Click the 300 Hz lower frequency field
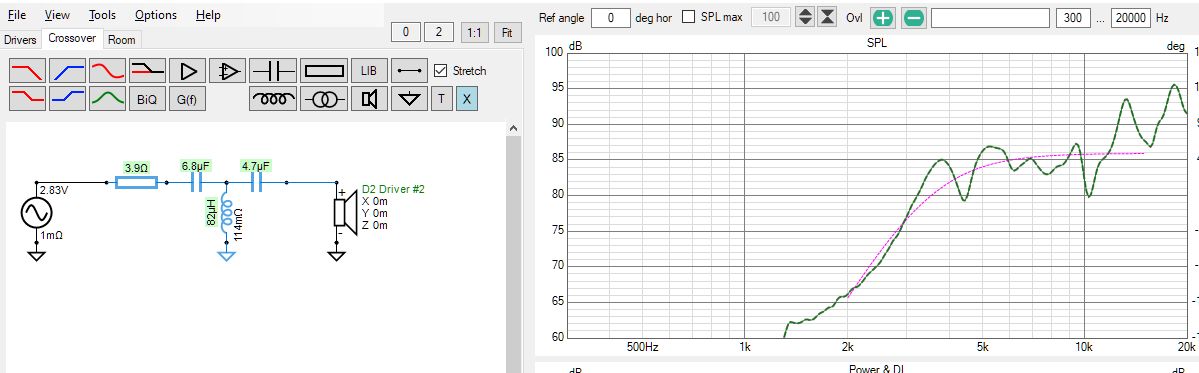The image size is (1199, 373). point(1073,17)
